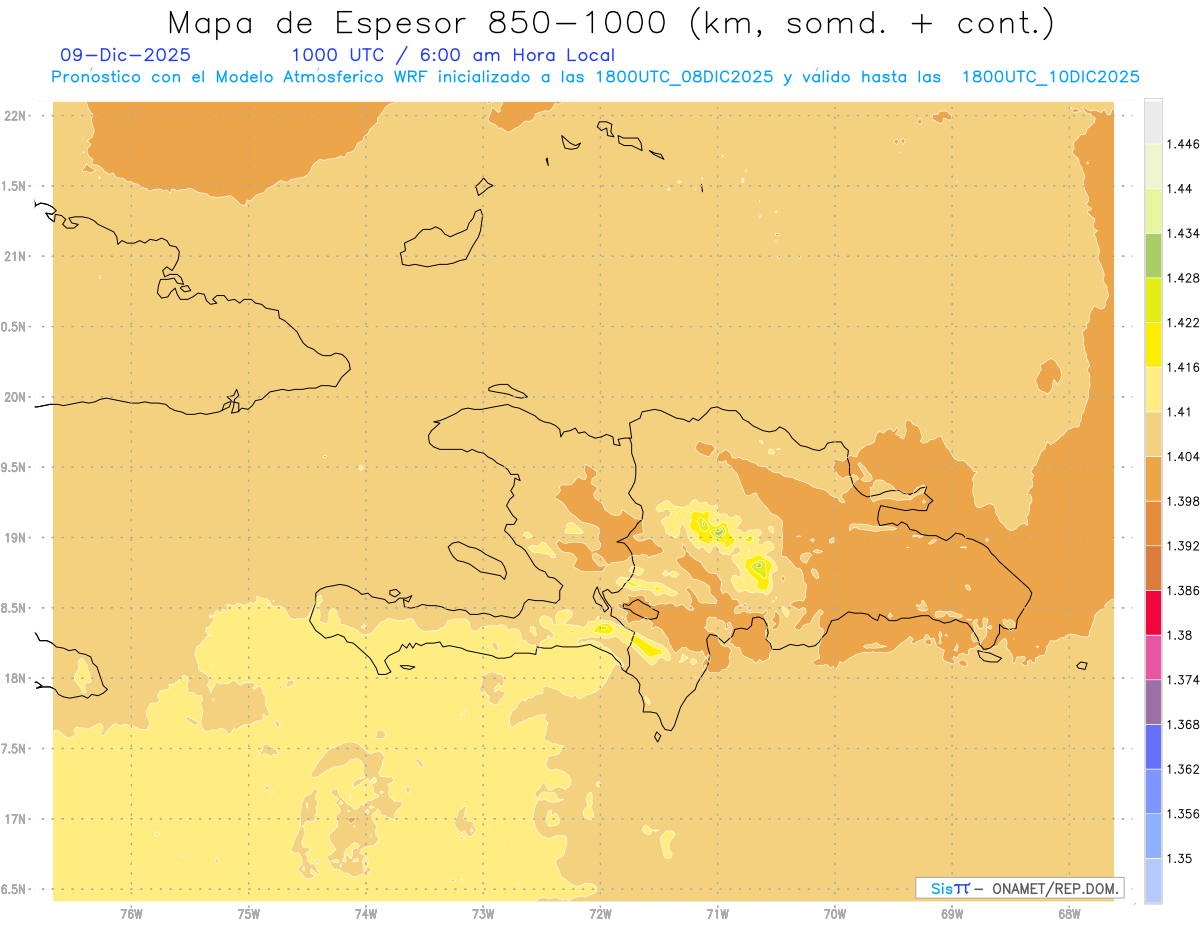Click legend value 1.404
The image size is (1200, 927).
(1182, 457)
